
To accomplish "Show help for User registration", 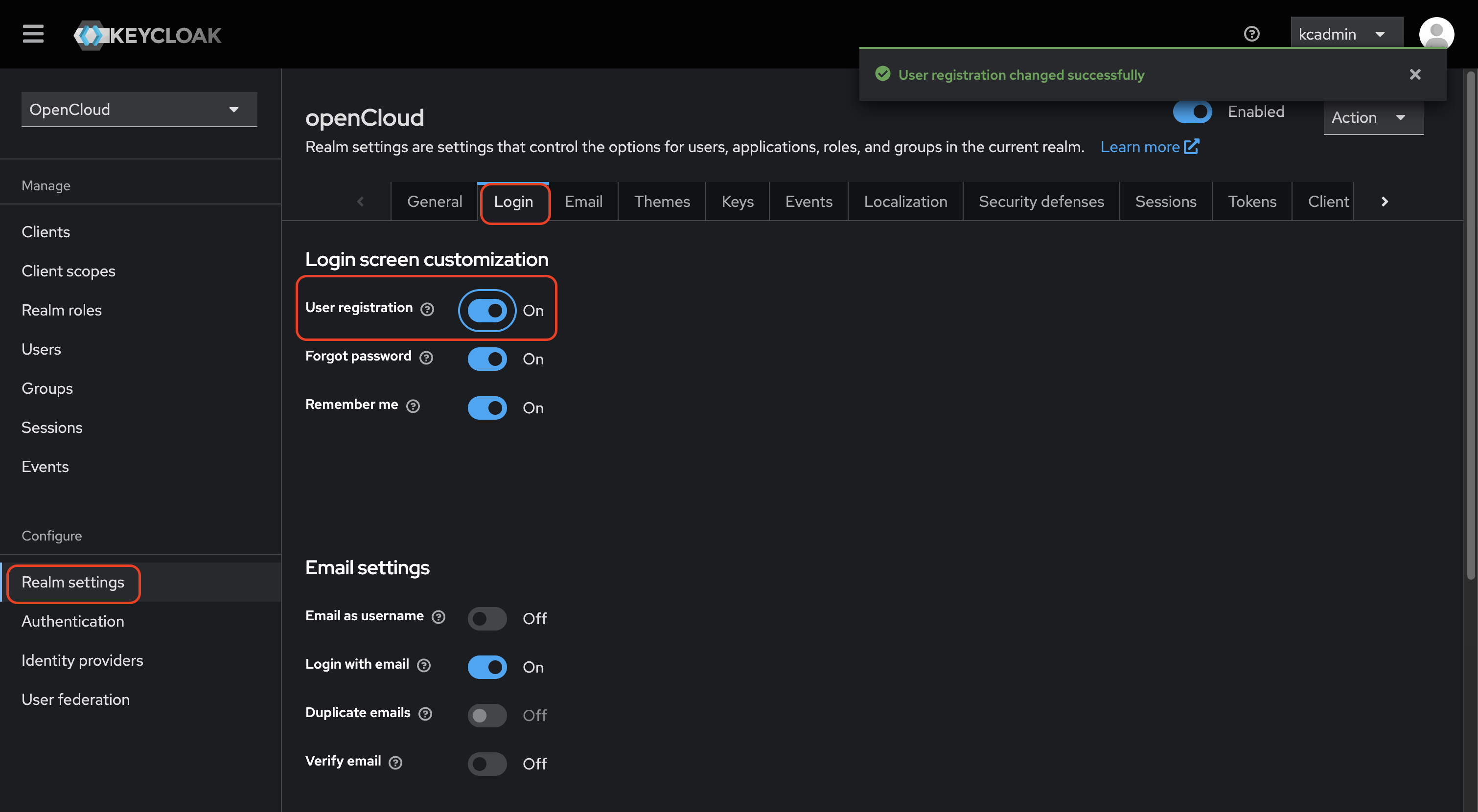I will [427, 310].
